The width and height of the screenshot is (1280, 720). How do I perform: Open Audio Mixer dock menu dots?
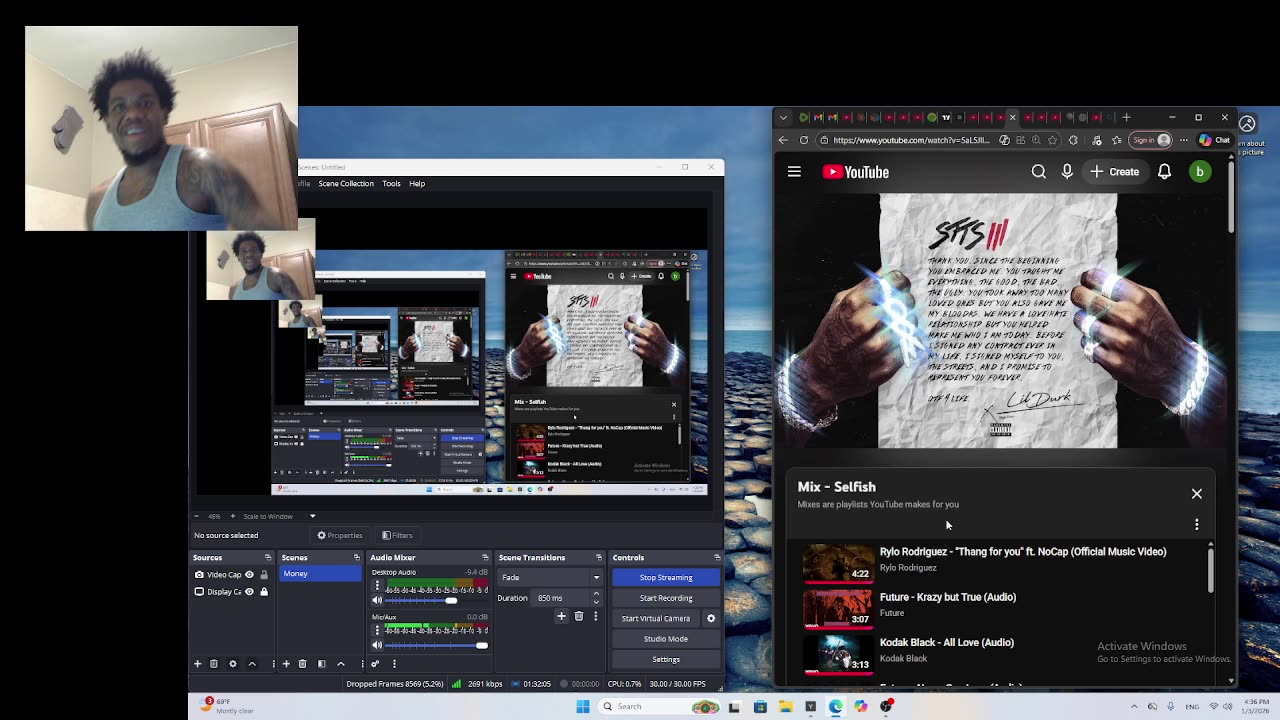[394, 664]
